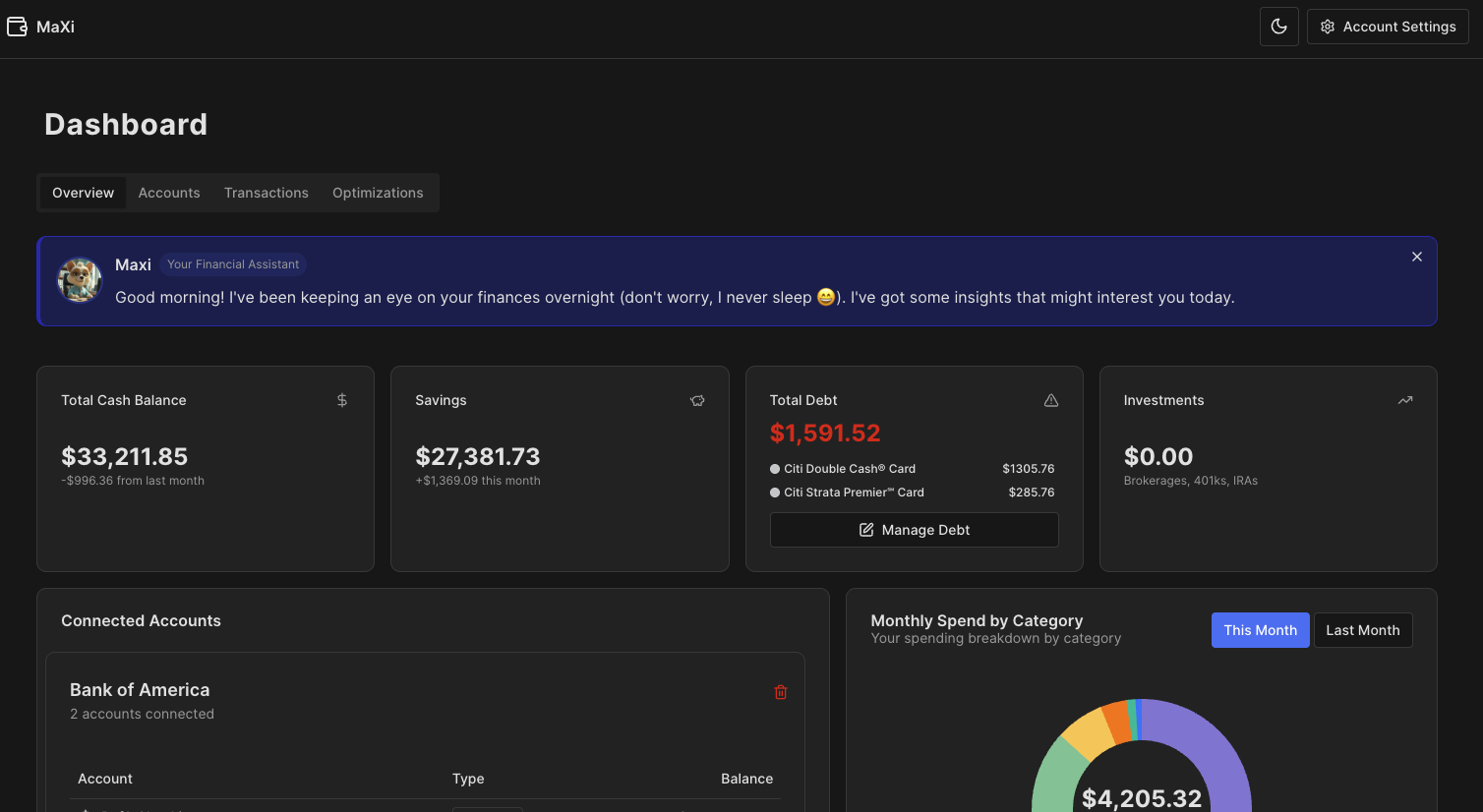This screenshot has height=812, width=1483.
Task: Click the warning triangle on Total Debt
Action: tap(1051, 400)
